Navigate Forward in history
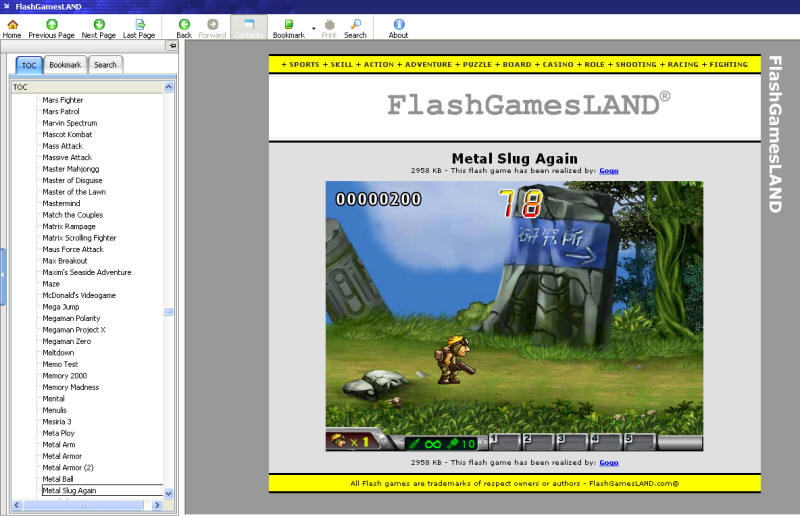 pyautogui.click(x=212, y=29)
